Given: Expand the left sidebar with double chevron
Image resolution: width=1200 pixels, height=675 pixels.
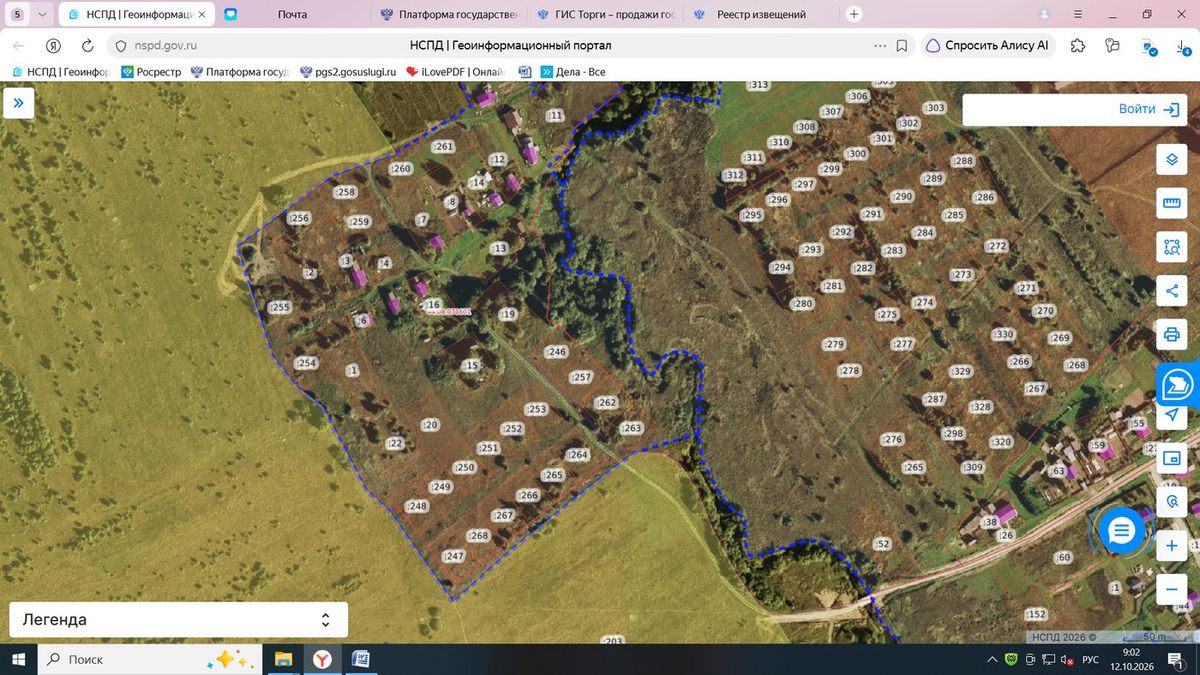Looking at the screenshot, I should [x=18, y=103].
